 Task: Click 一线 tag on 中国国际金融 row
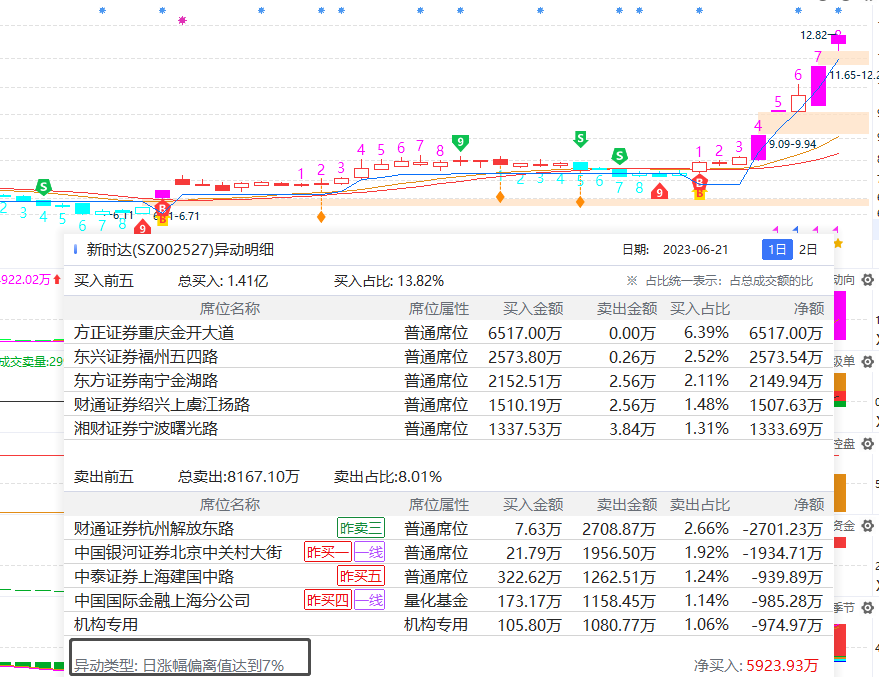[369, 601]
